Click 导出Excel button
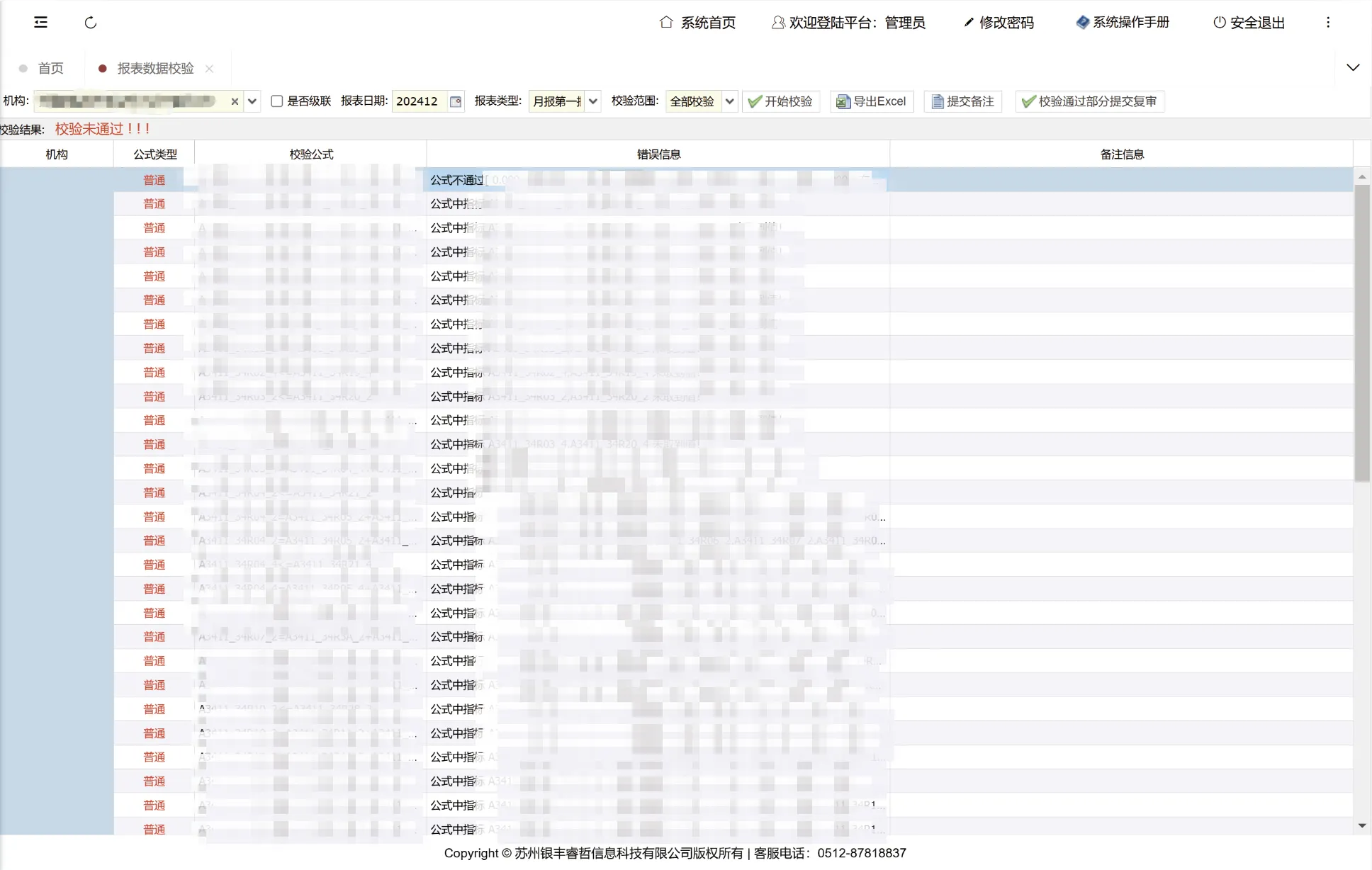Viewport: 1372px width, 870px height. tap(872, 101)
